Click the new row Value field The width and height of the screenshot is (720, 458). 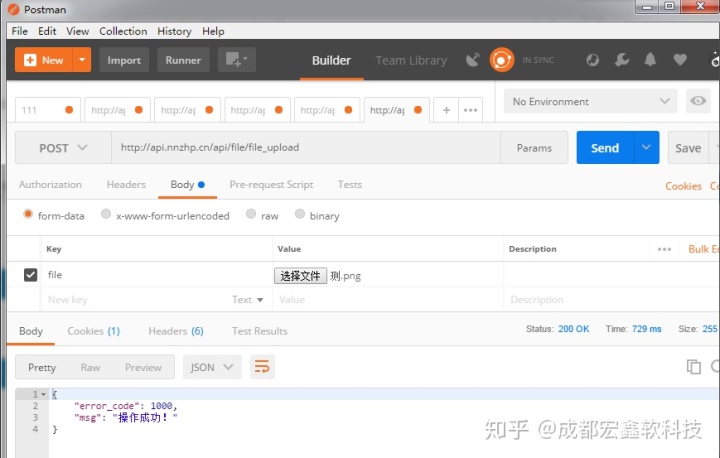point(388,300)
